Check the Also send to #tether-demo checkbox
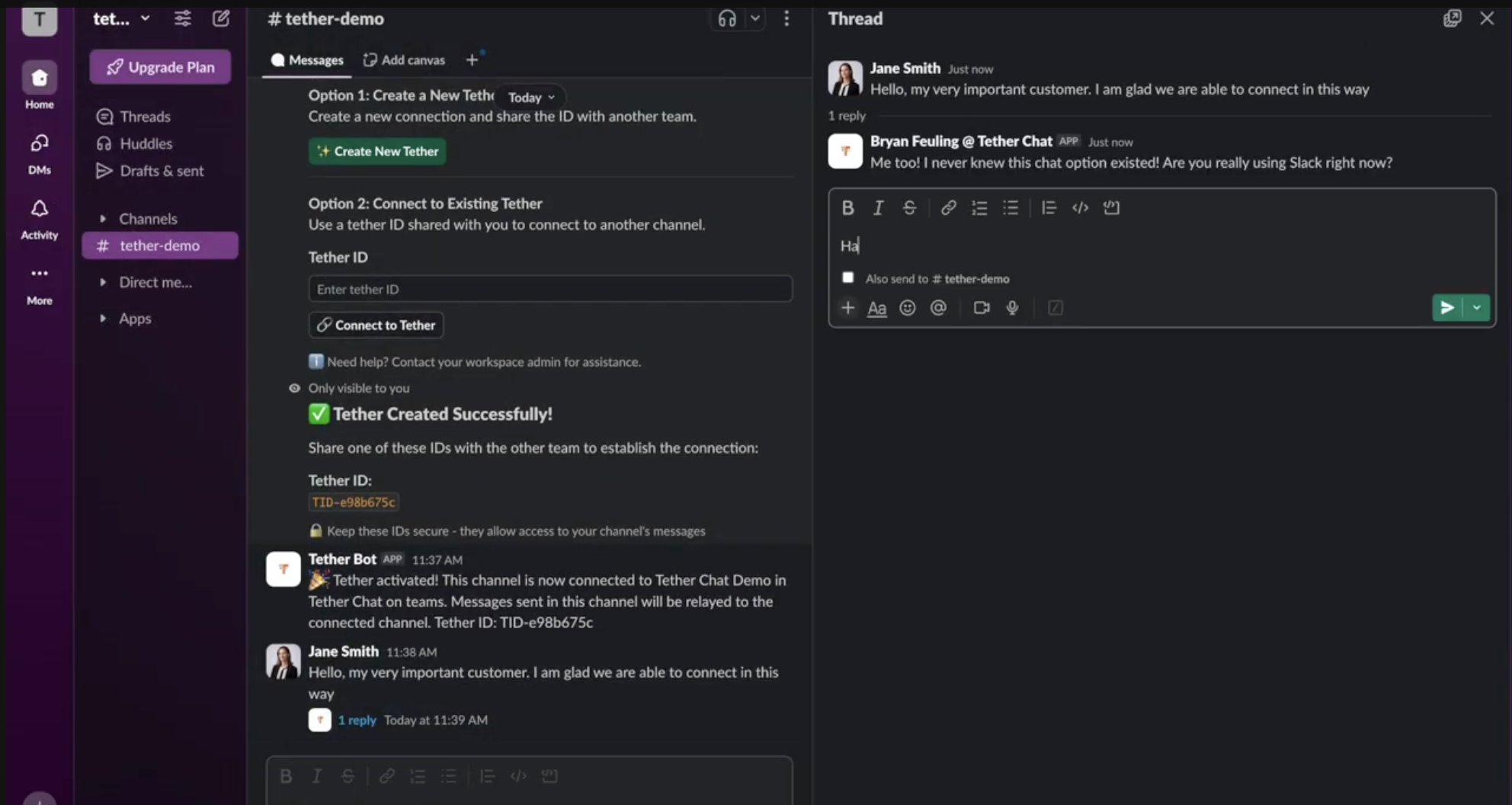Viewport: 1512px width, 805px height. 847,277
